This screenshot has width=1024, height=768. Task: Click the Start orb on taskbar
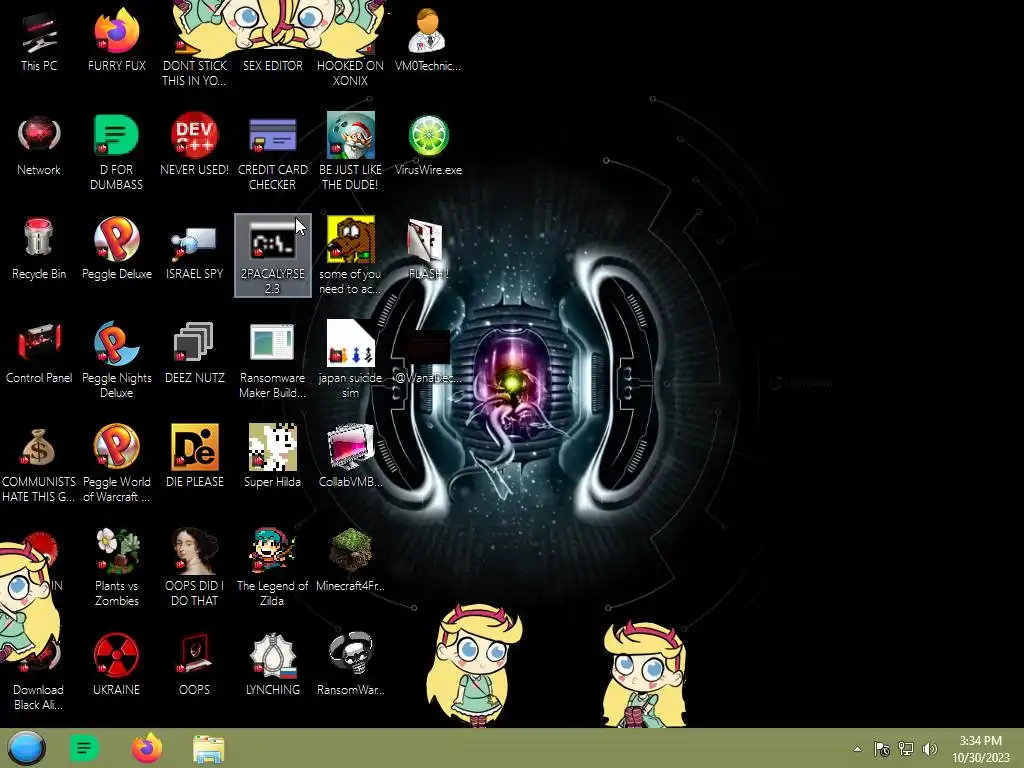pyautogui.click(x=26, y=748)
